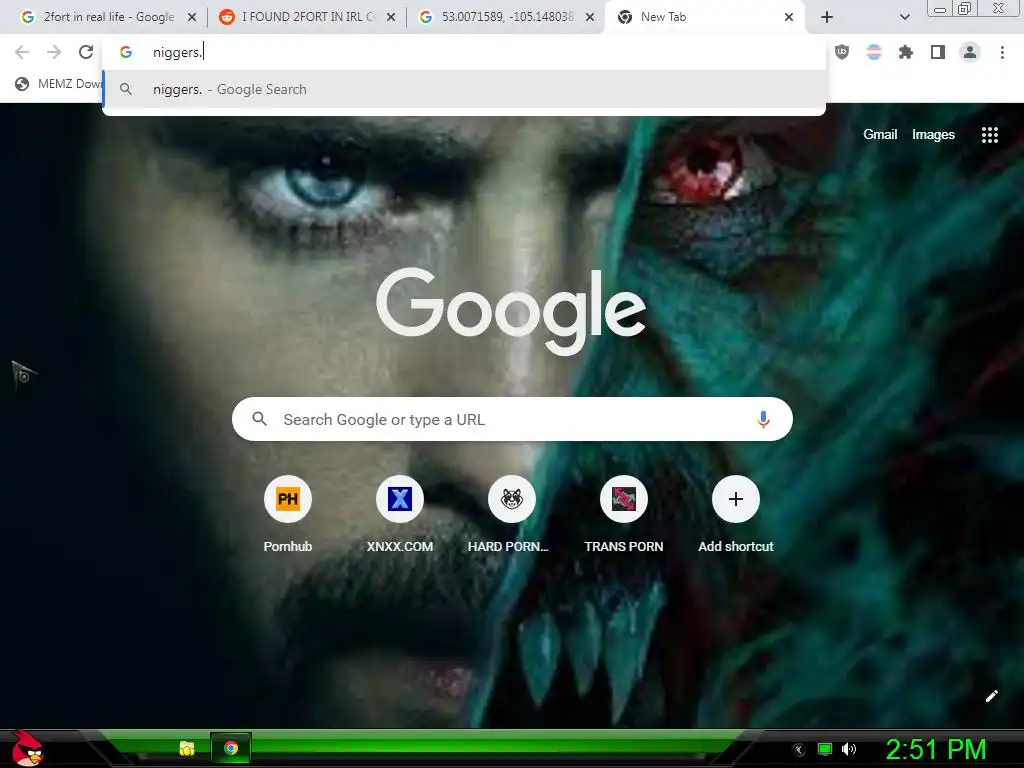1024x768 pixels.
Task: Expand the tab search chevron
Action: (x=904, y=18)
